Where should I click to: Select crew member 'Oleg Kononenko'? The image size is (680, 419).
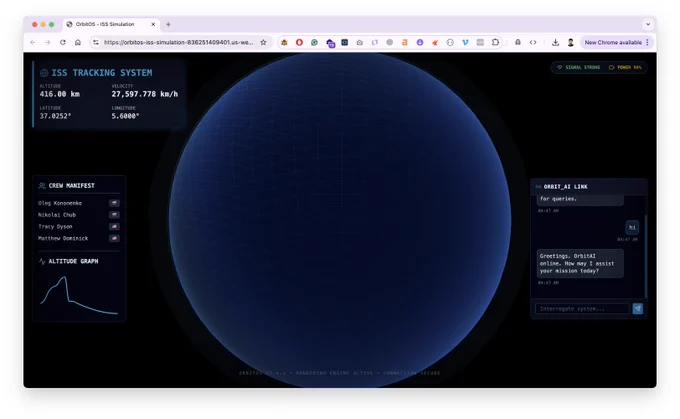coord(60,203)
